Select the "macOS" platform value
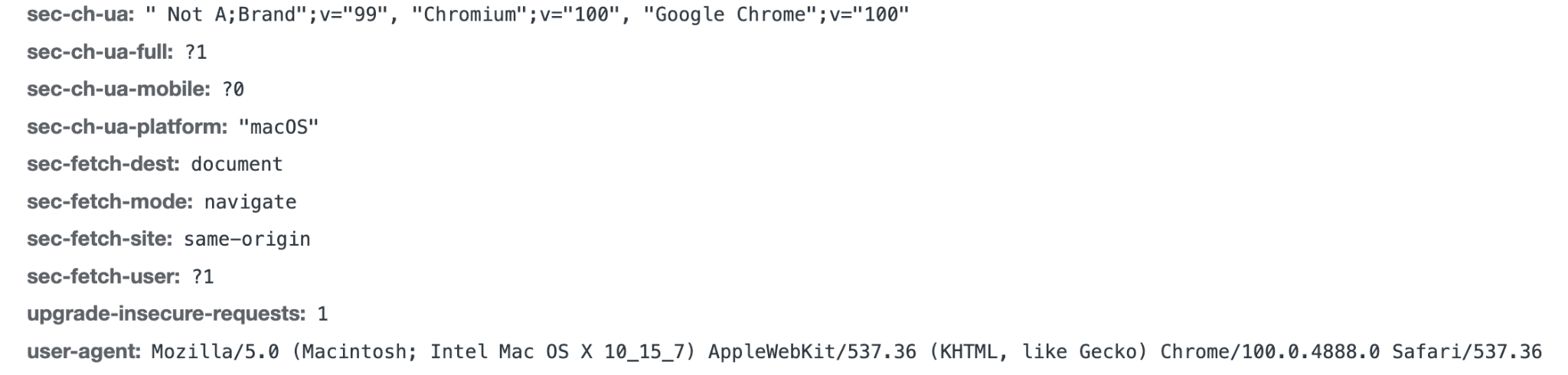 (278, 127)
